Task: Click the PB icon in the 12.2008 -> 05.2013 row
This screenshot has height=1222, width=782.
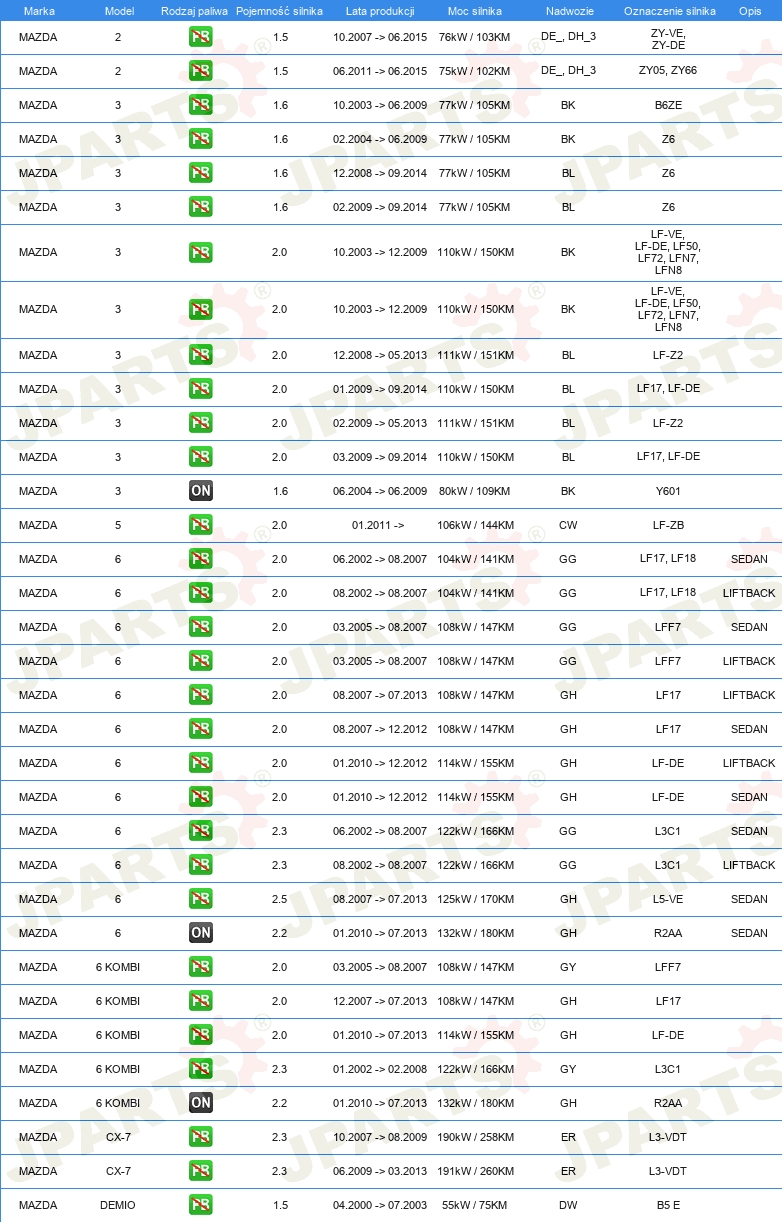Action: coord(201,356)
